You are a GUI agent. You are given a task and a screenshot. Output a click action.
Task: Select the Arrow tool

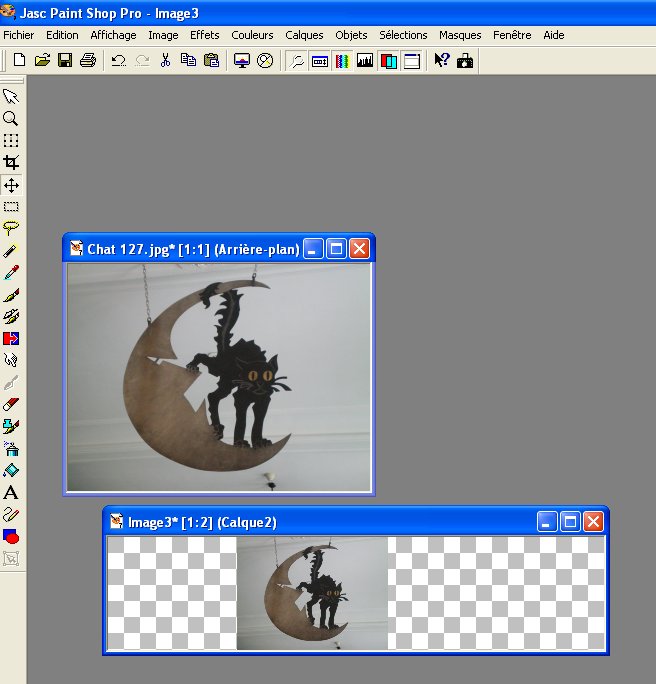point(11,96)
